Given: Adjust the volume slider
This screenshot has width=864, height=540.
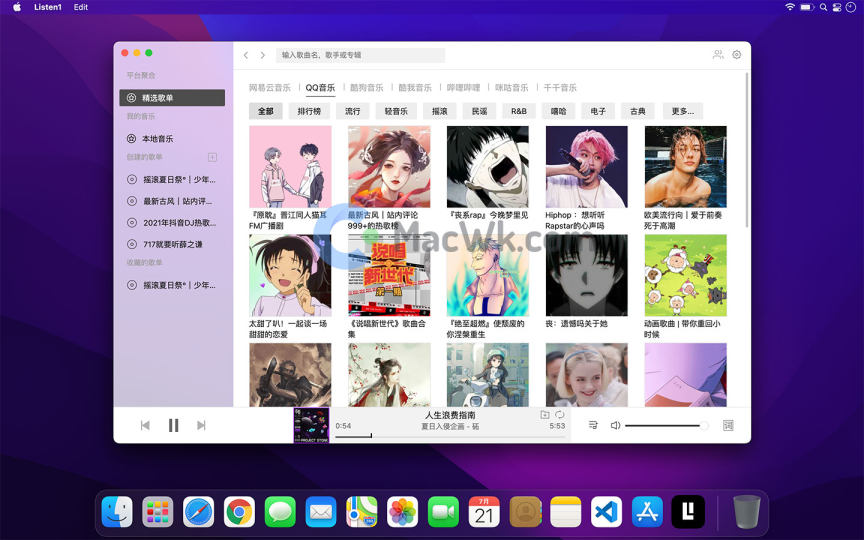Looking at the screenshot, I should click(x=666, y=425).
